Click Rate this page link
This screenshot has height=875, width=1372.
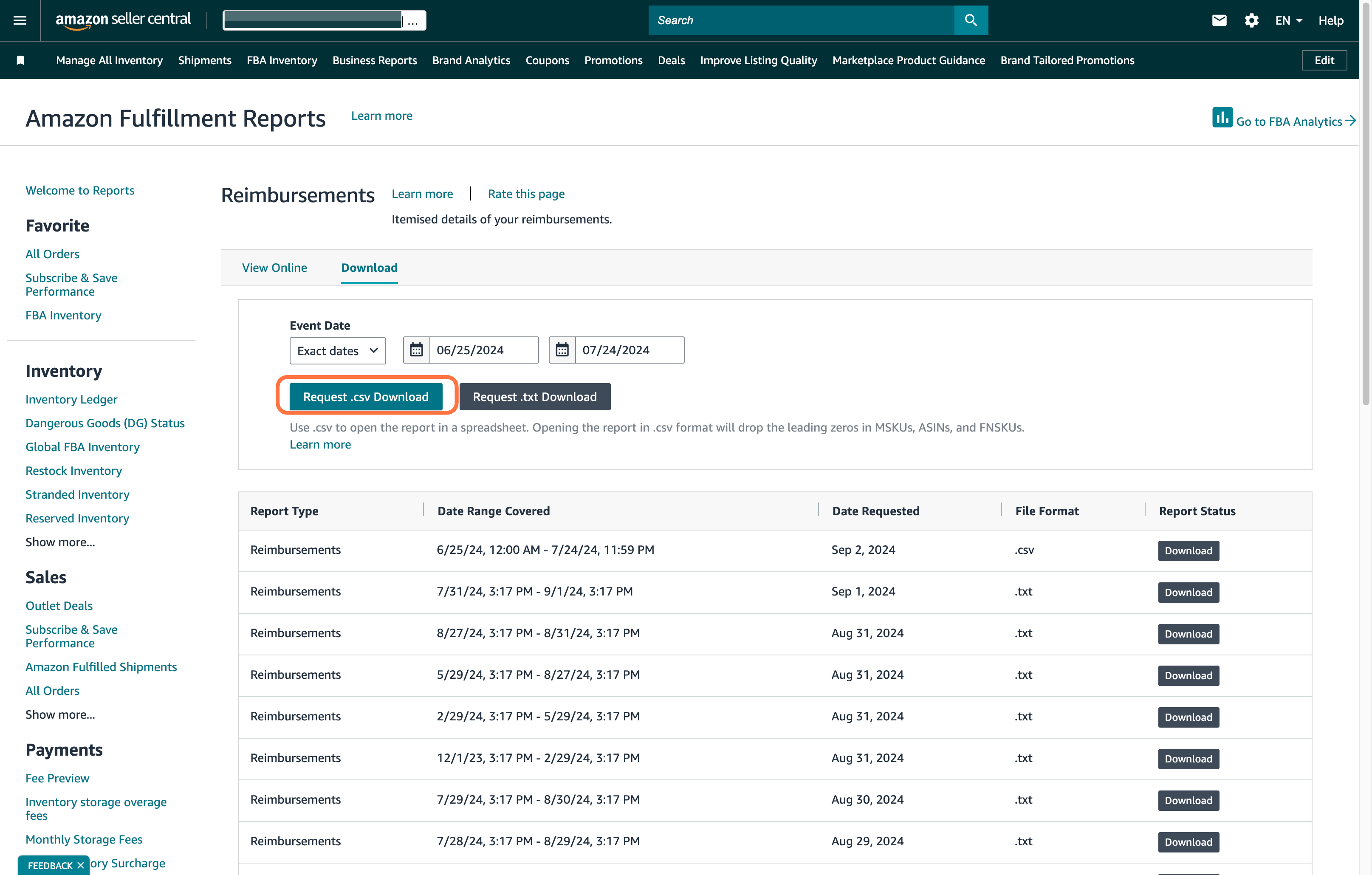pos(526,194)
